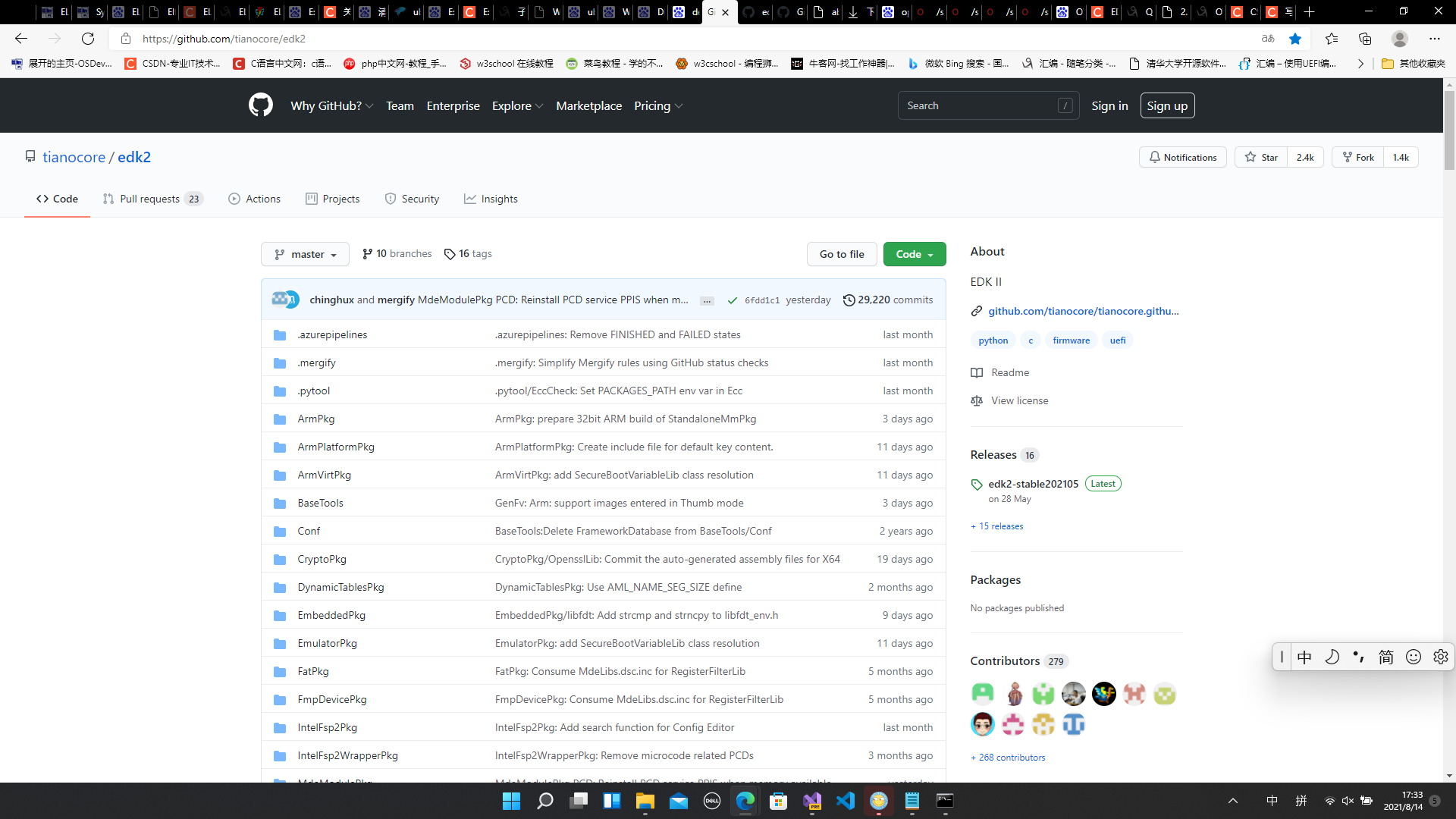Open the master branch dropdown
The image size is (1456, 819).
305,255
